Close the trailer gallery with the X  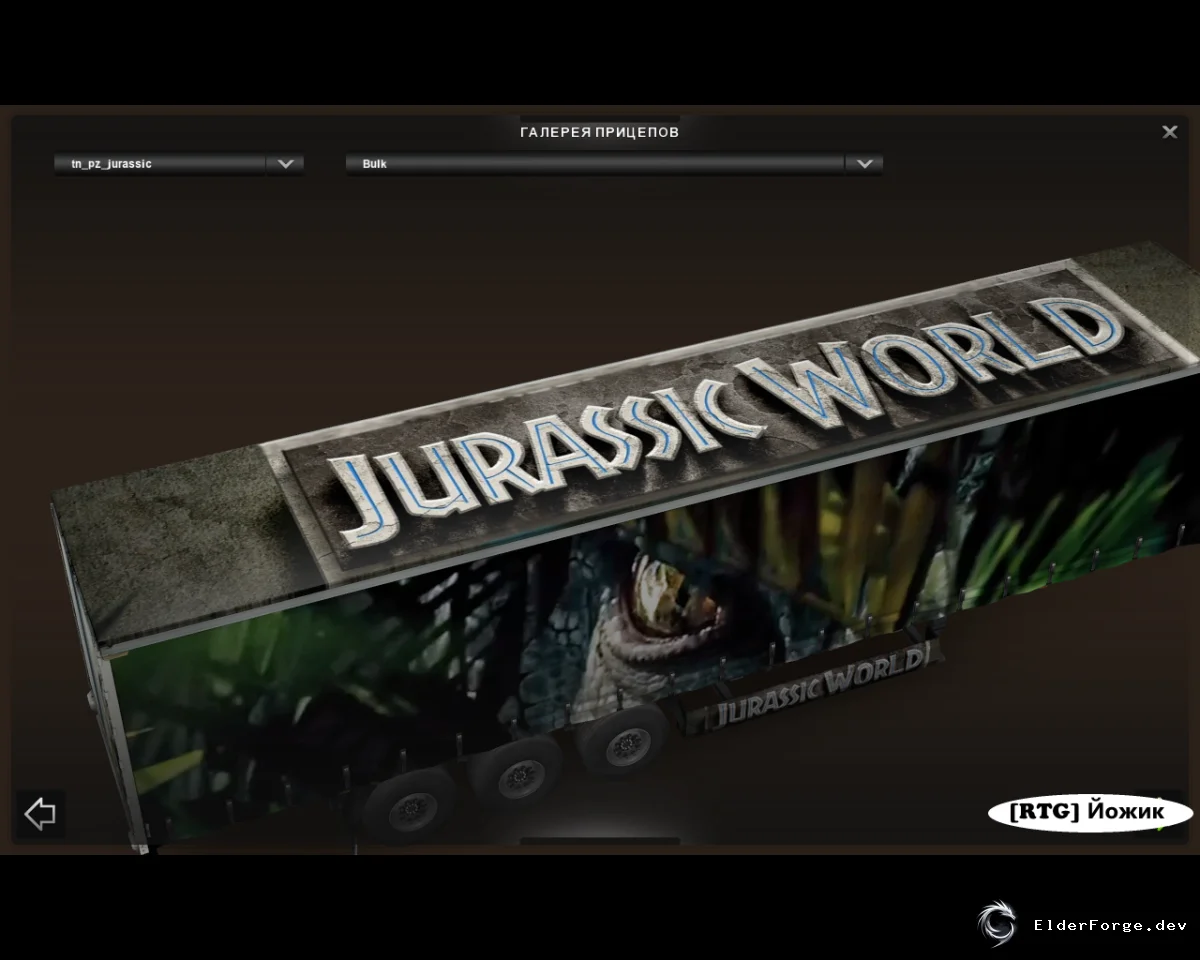point(1169,132)
